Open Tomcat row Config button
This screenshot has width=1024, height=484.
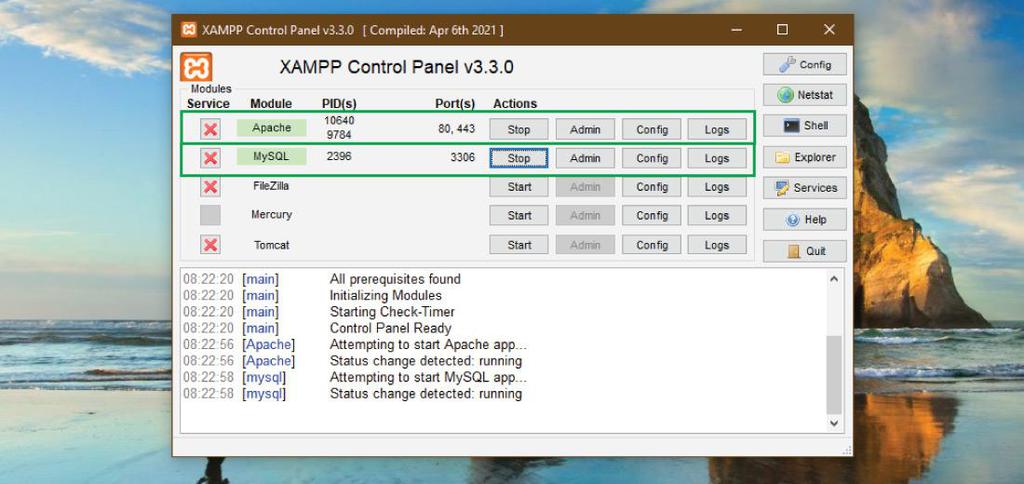[652, 245]
